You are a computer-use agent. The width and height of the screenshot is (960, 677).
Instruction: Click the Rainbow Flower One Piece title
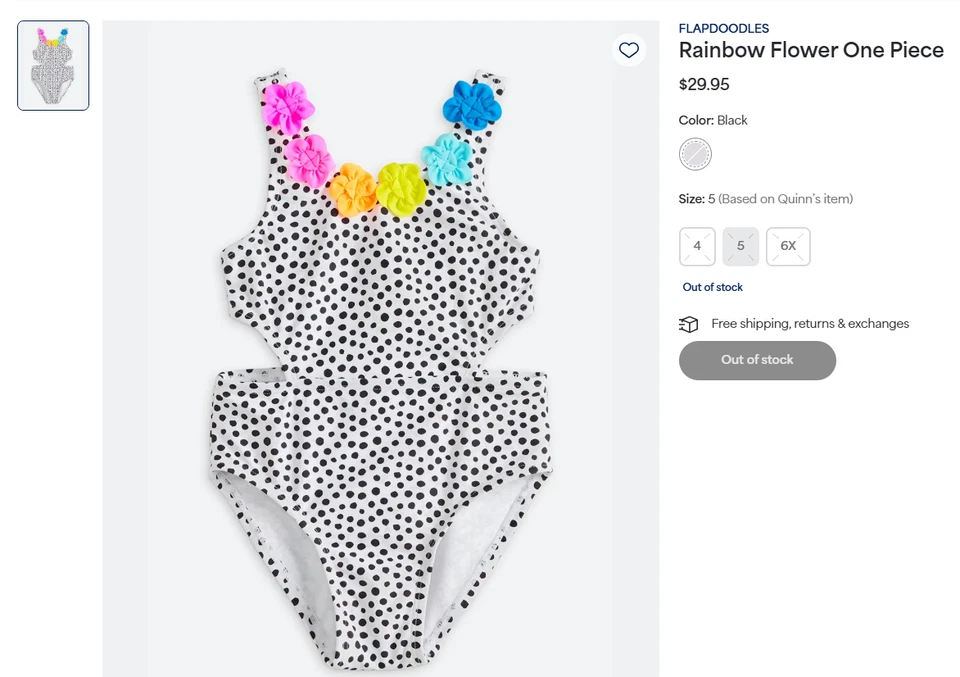(x=811, y=51)
